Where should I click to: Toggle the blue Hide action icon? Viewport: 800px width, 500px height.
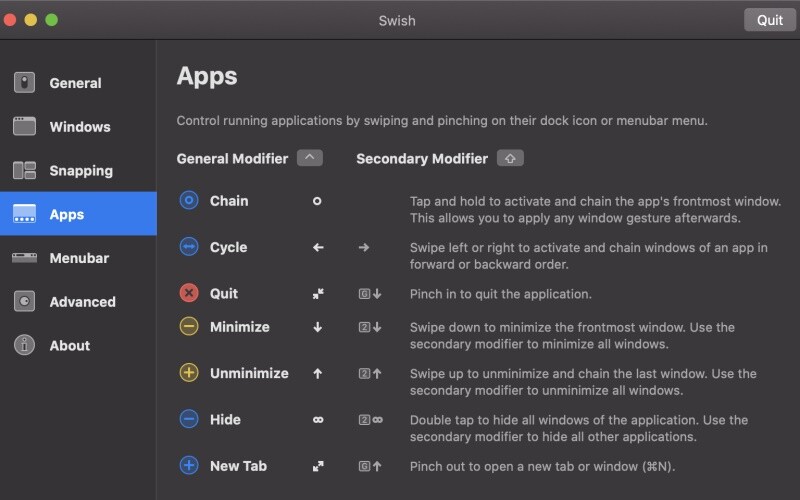pos(189,419)
